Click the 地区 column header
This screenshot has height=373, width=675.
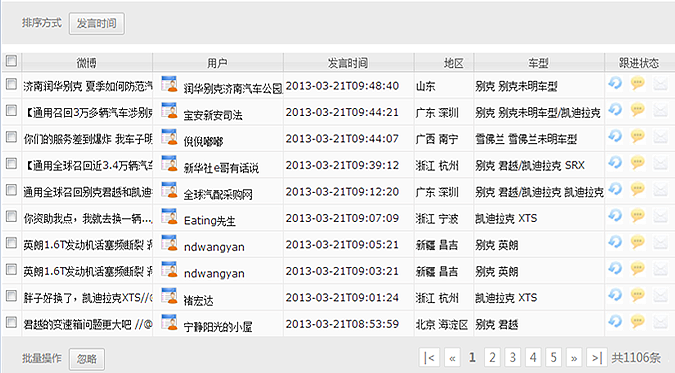click(x=444, y=62)
